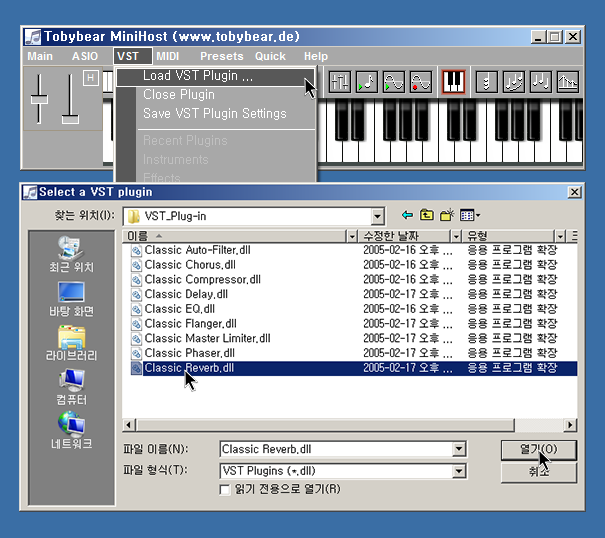
Task: Click the horizontal scrollbar thumb in file list
Action: tap(324, 425)
